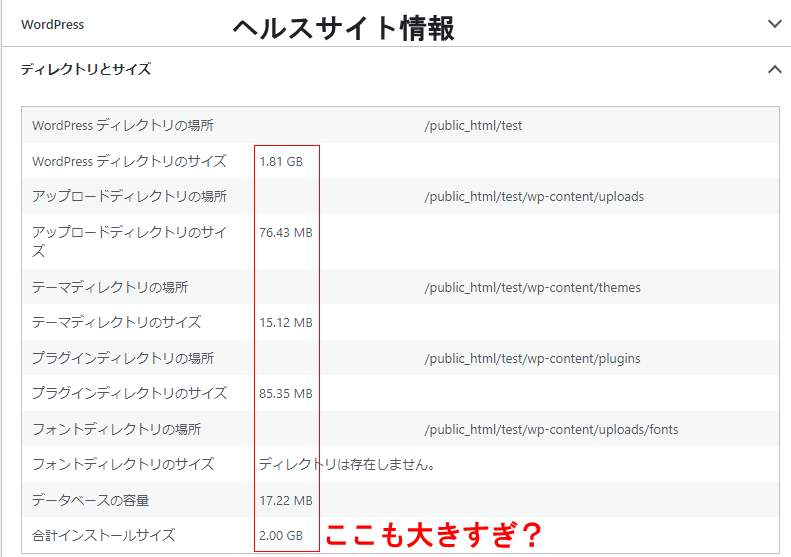Click the フォントディレクトリの場所 label
This screenshot has height=557, width=791.
pyautogui.click(x=117, y=429)
